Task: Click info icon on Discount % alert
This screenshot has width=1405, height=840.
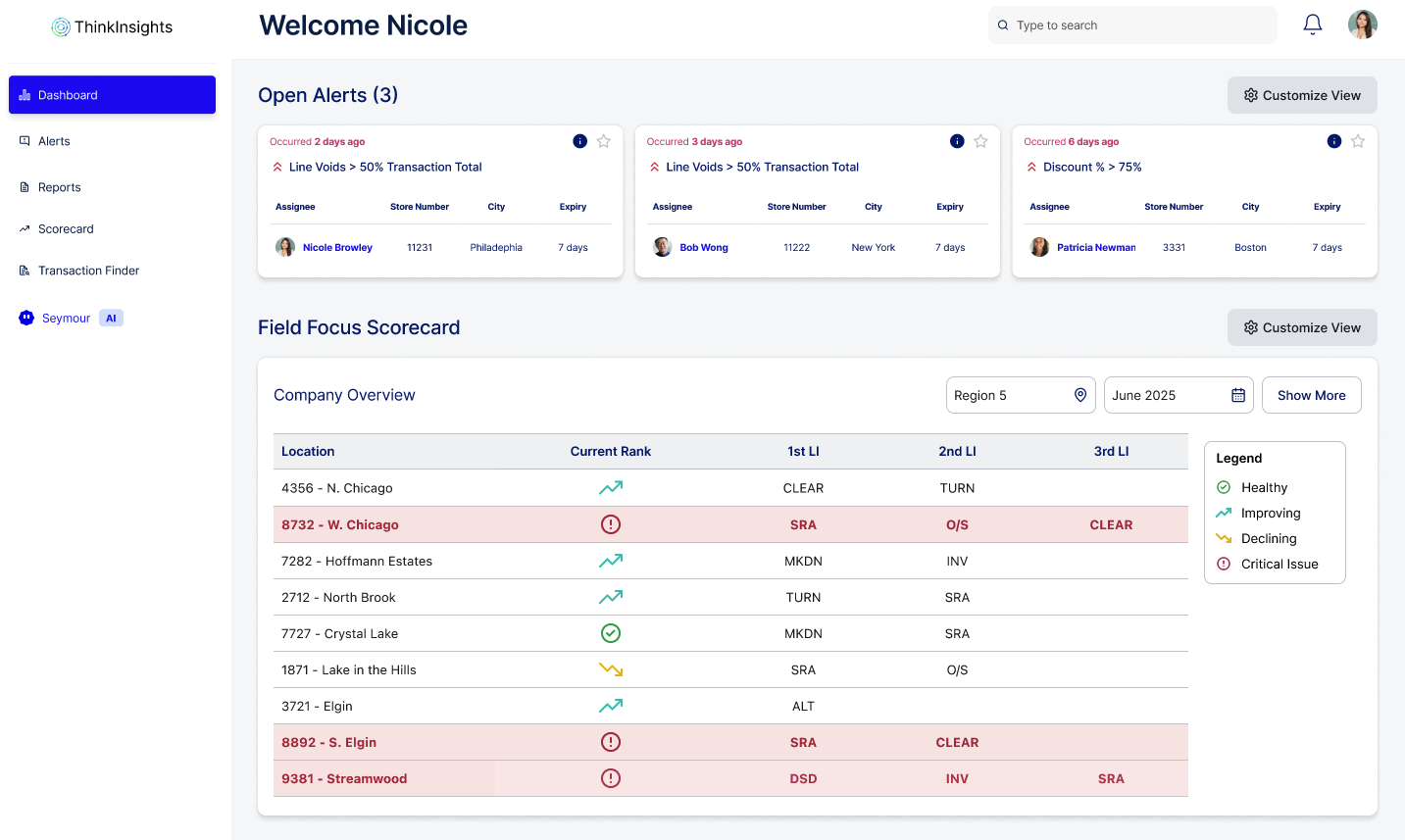Action: (x=1333, y=141)
